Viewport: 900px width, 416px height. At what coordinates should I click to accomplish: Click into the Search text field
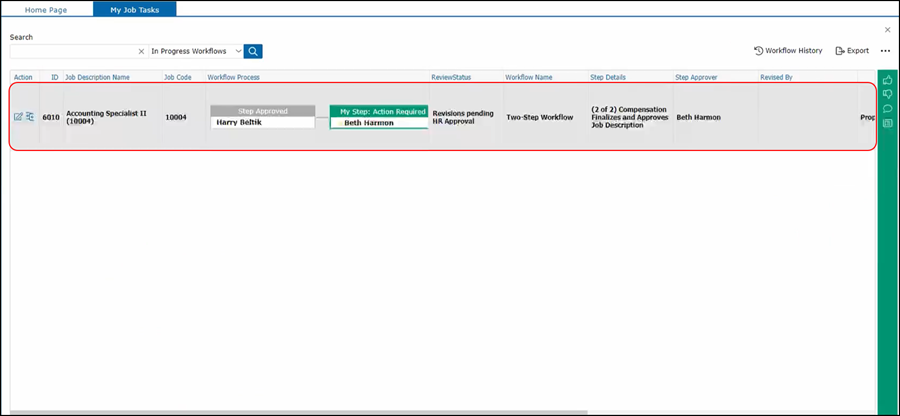point(72,51)
